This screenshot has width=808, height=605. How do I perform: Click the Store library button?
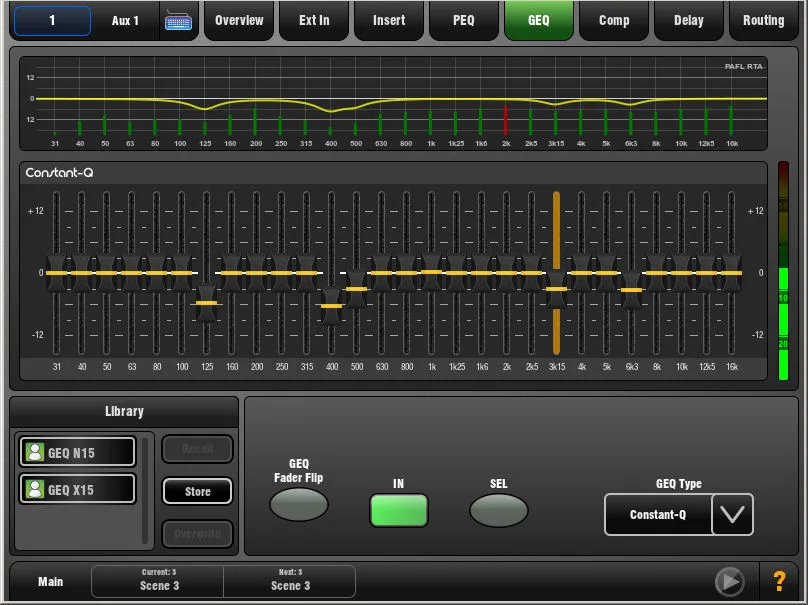197,491
